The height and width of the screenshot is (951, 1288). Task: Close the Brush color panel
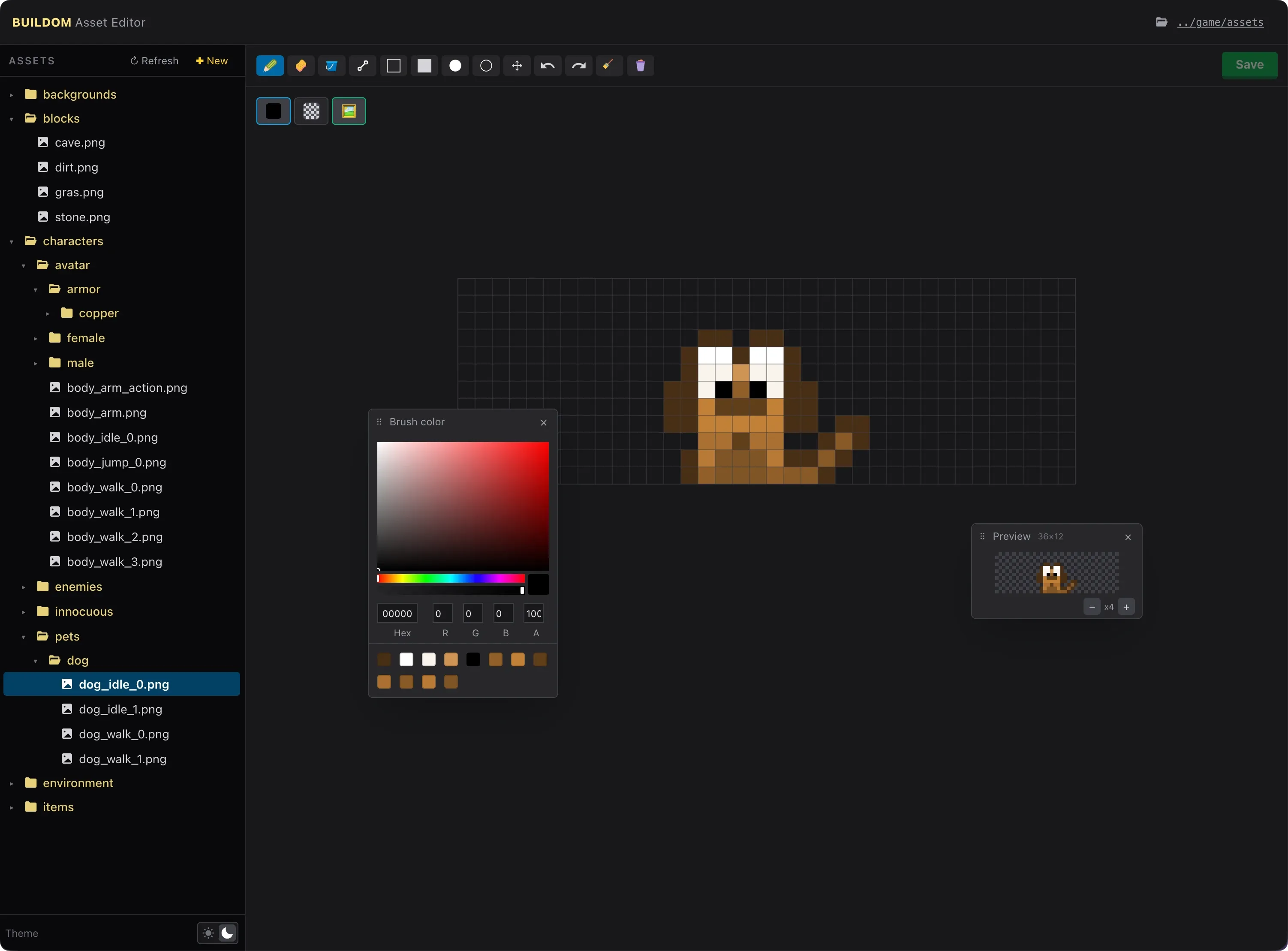point(543,422)
